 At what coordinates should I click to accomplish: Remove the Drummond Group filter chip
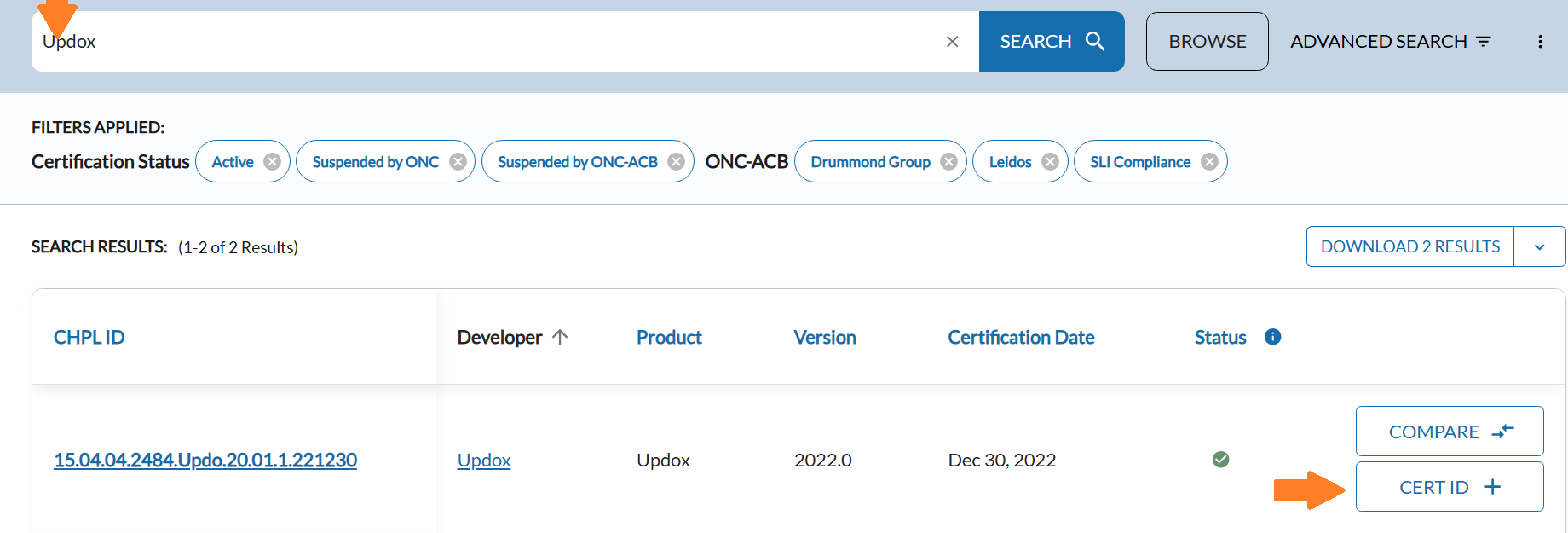pos(948,162)
